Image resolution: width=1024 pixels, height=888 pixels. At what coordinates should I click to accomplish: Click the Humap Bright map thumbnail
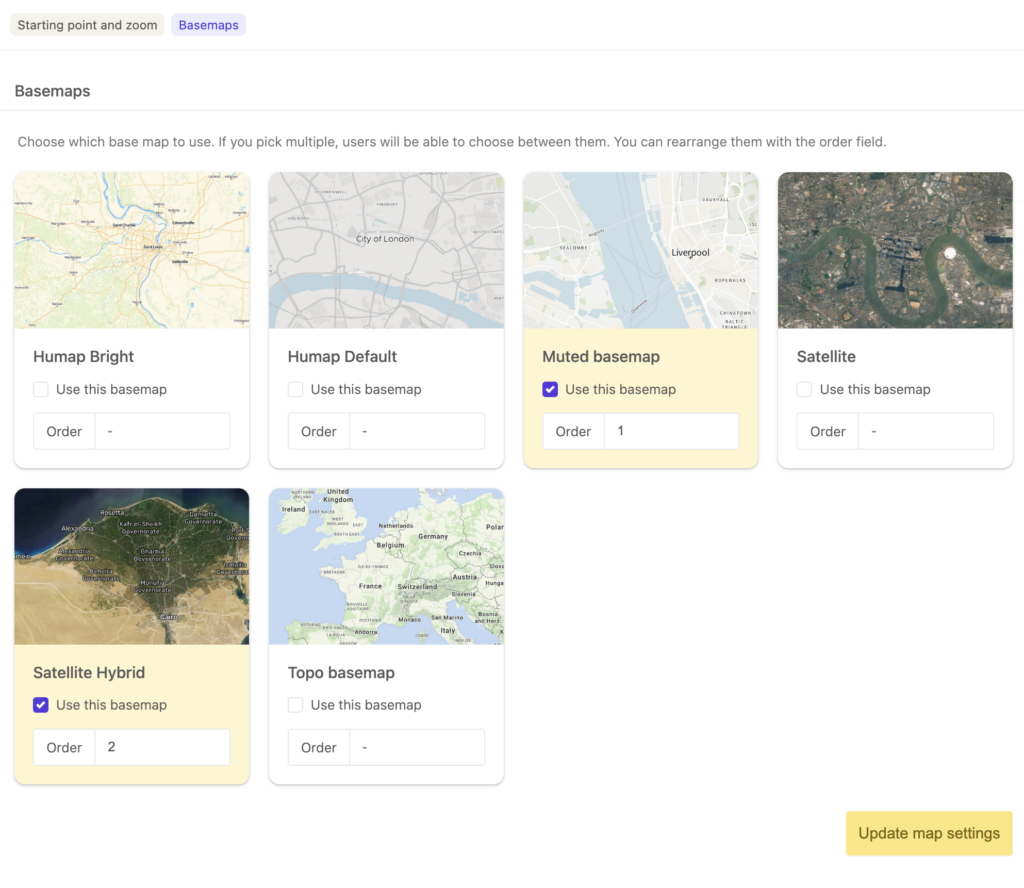coord(131,250)
